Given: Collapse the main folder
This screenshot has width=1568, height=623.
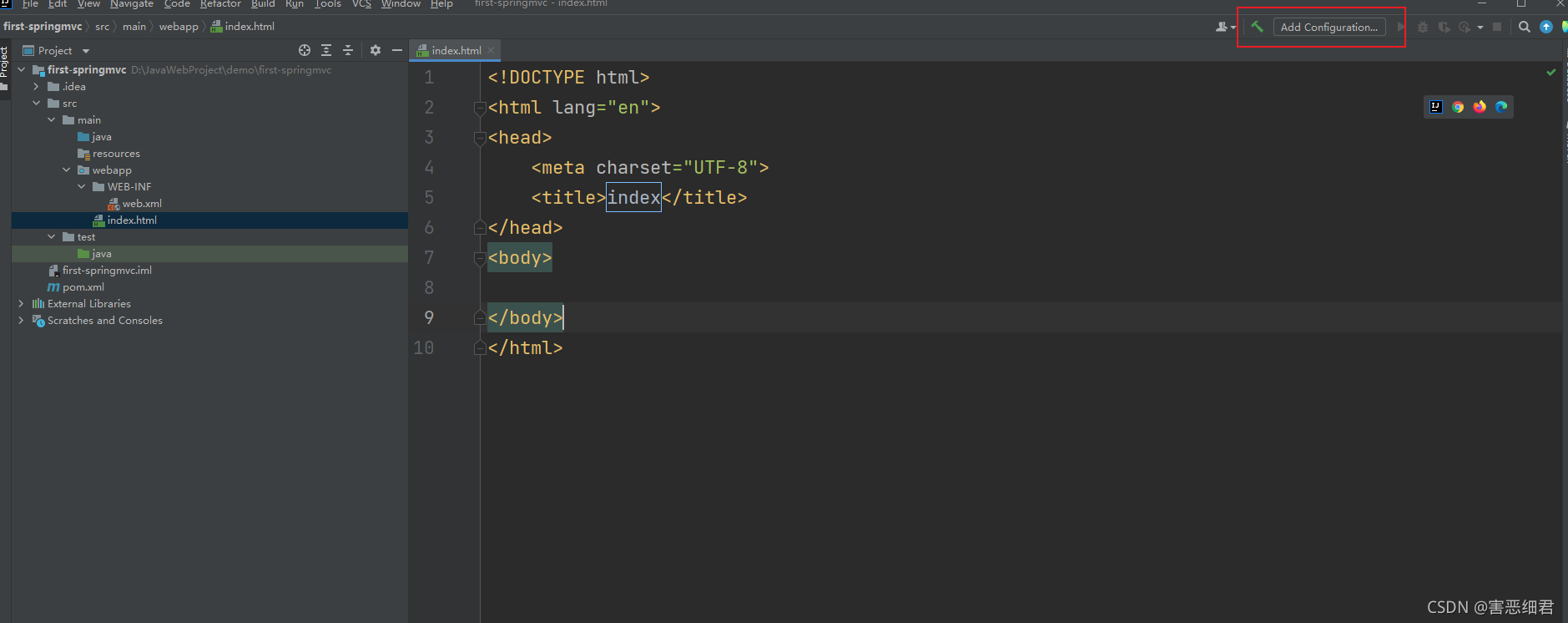Looking at the screenshot, I should (x=52, y=120).
